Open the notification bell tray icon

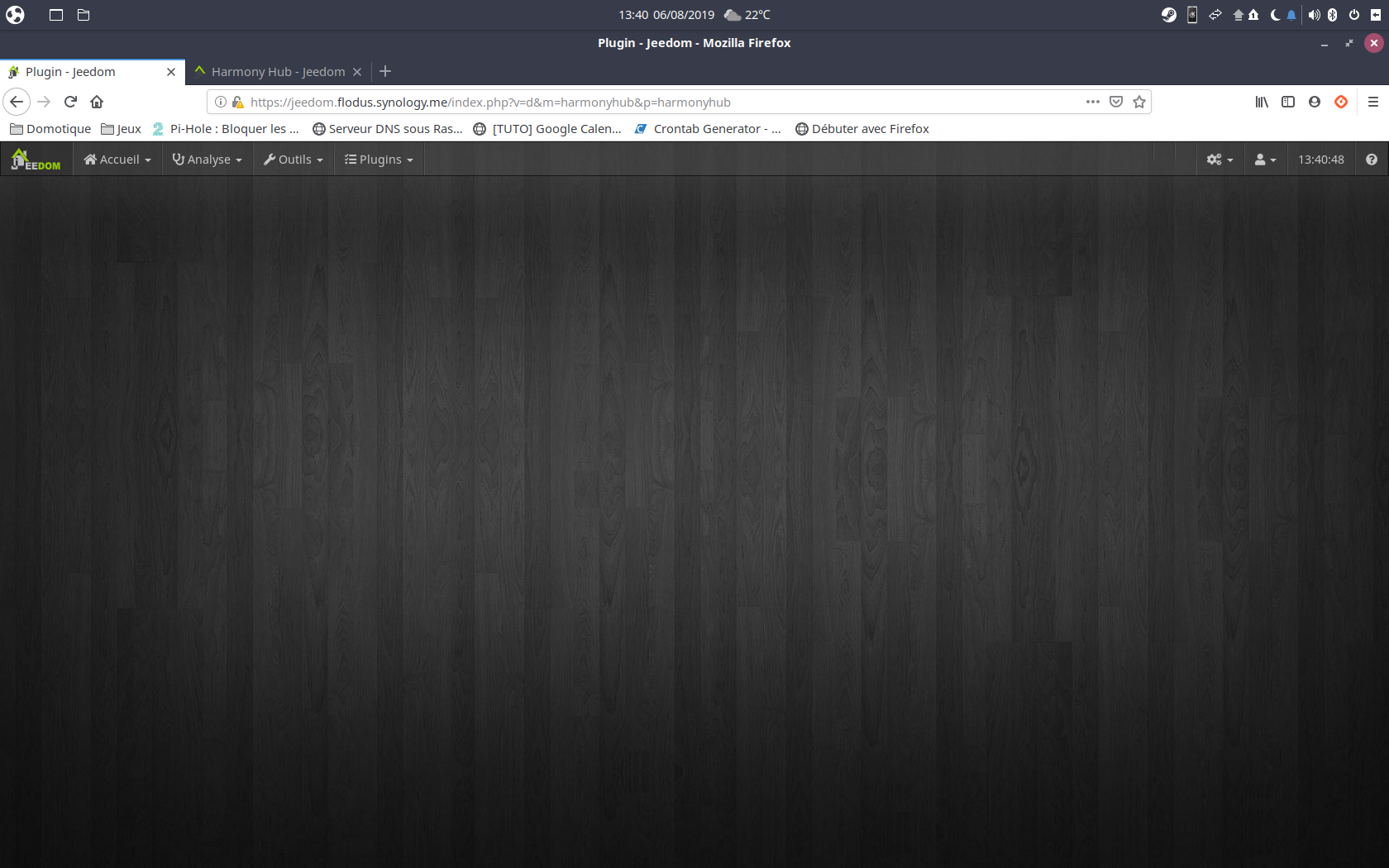[1291, 15]
